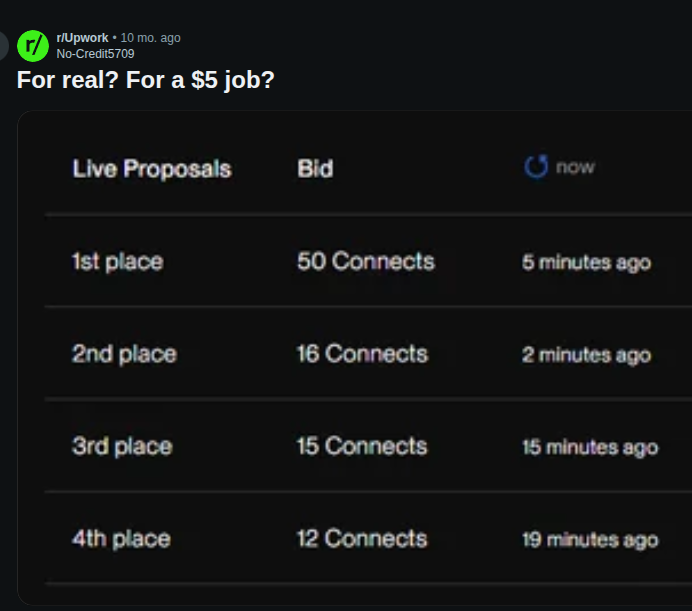The image size is (692, 611).
Task: Select the 3rd place row
Action: coord(368,446)
